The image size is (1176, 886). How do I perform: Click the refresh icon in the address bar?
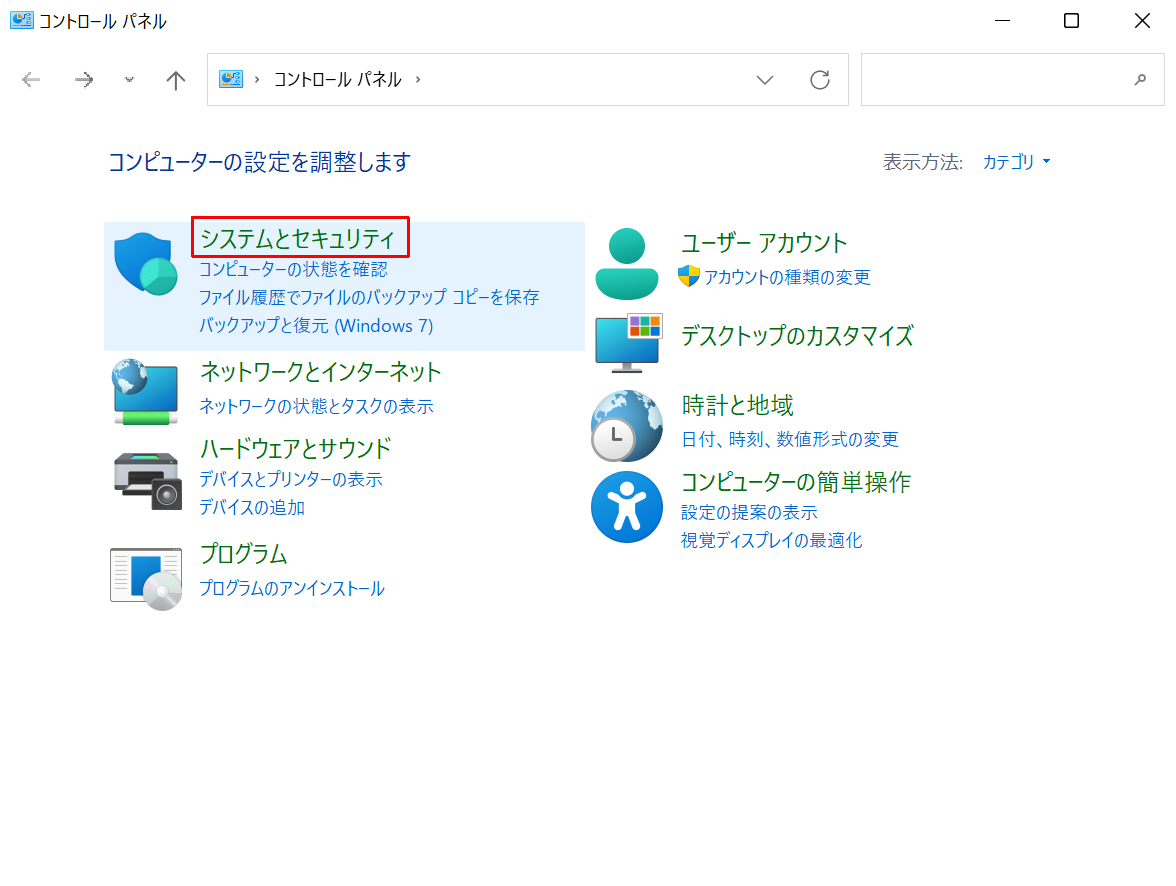point(820,79)
